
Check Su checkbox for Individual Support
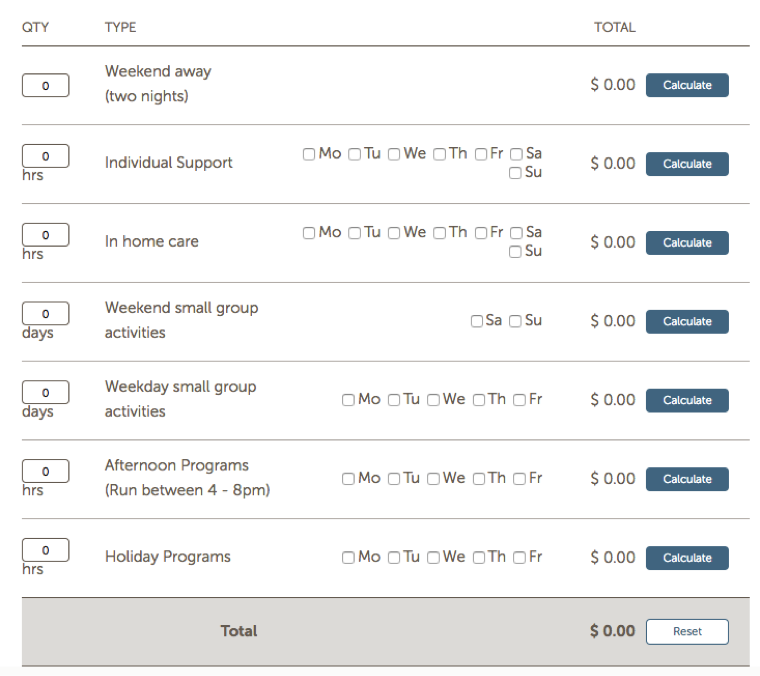515,173
